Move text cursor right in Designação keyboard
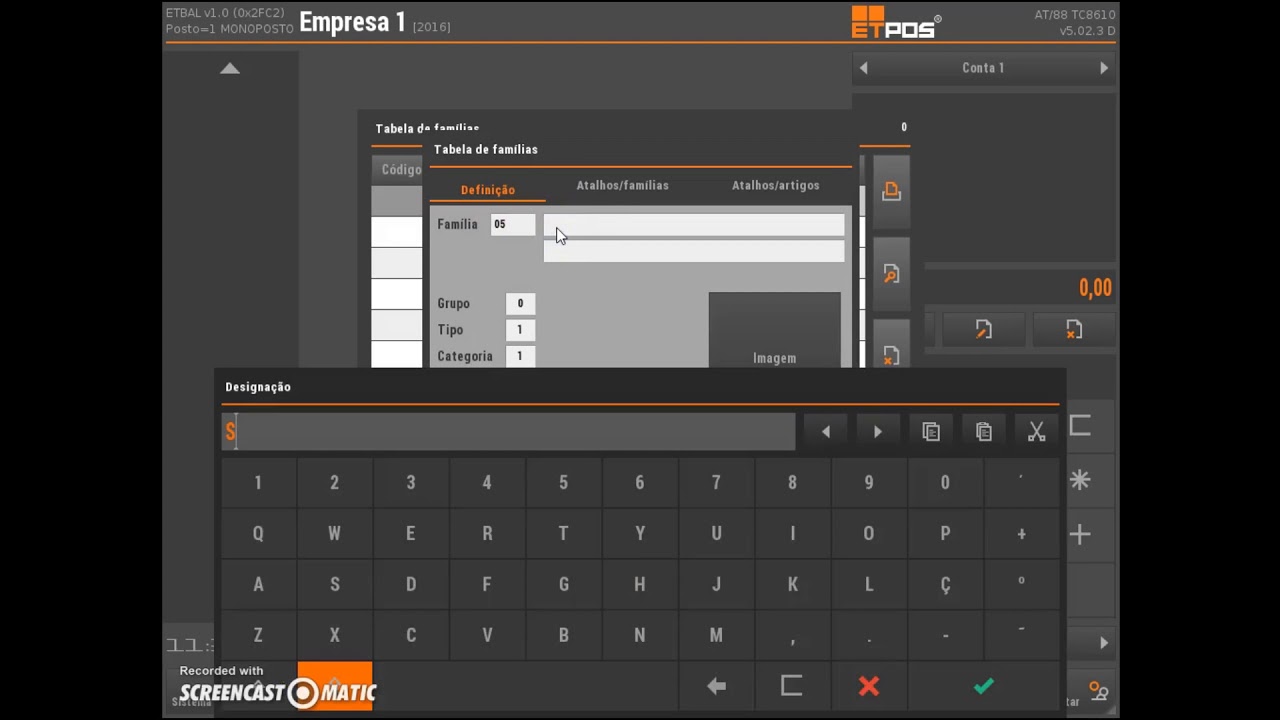Screen dimensions: 1280x720 pos(878,431)
